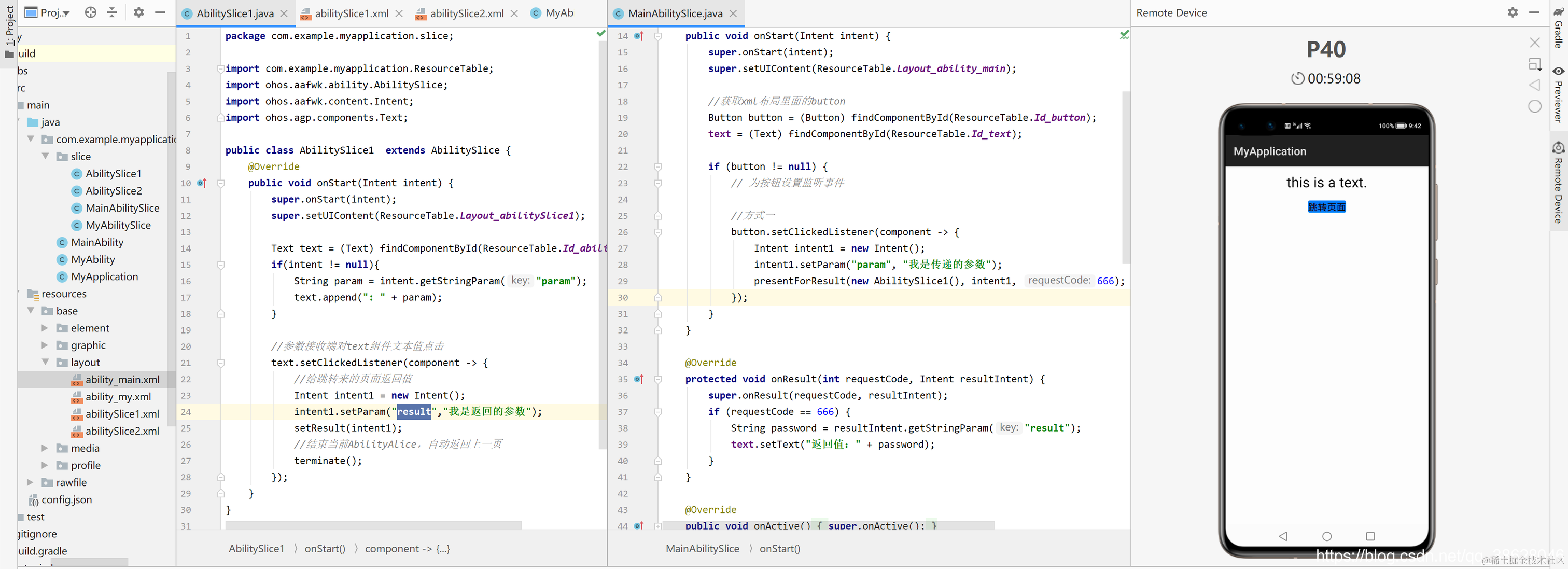Click the locate/scroll-from-source target icon

click(91, 12)
